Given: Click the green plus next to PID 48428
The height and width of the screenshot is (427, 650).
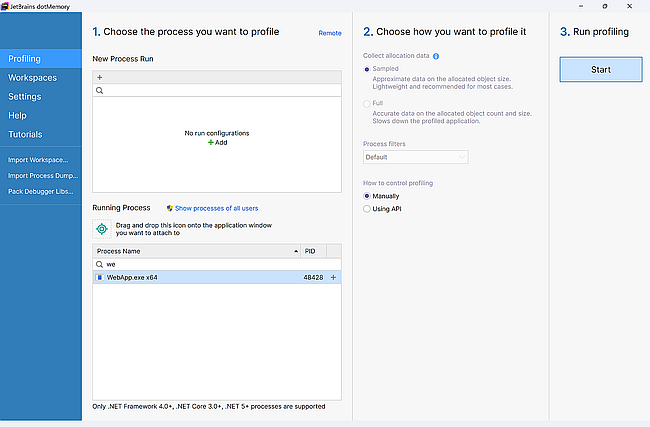Looking at the screenshot, I should pyautogui.click(x=333, y=277).
